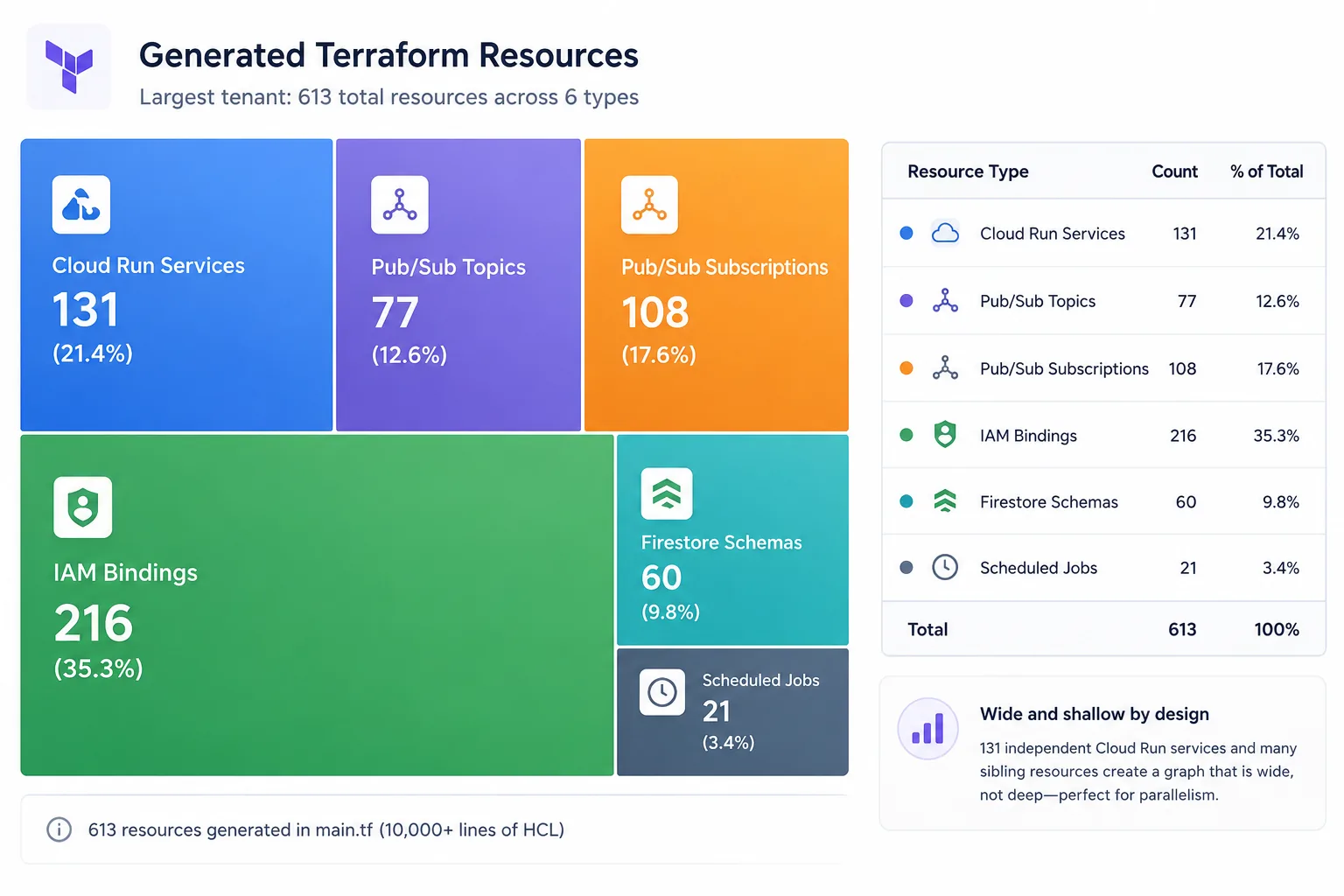This screenshot has width=1344, height=896.
Task: Click the '613 resources generated in main.tf' note
Action: click(325, 829)
